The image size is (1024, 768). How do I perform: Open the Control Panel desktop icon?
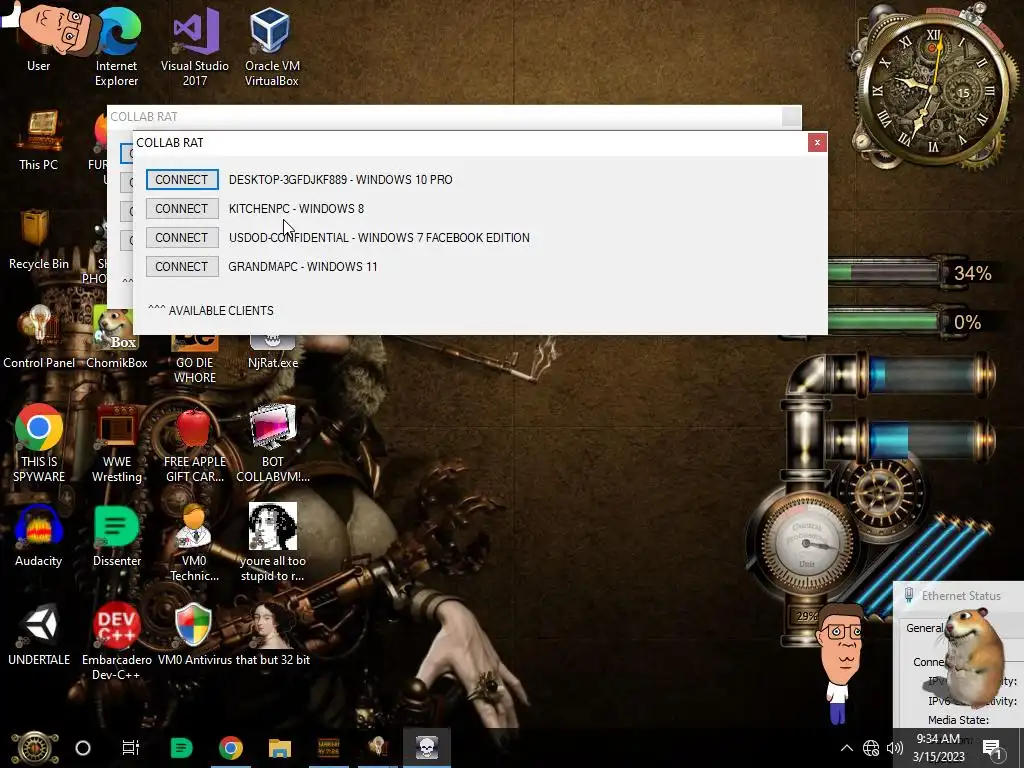(x=39, y=338)
